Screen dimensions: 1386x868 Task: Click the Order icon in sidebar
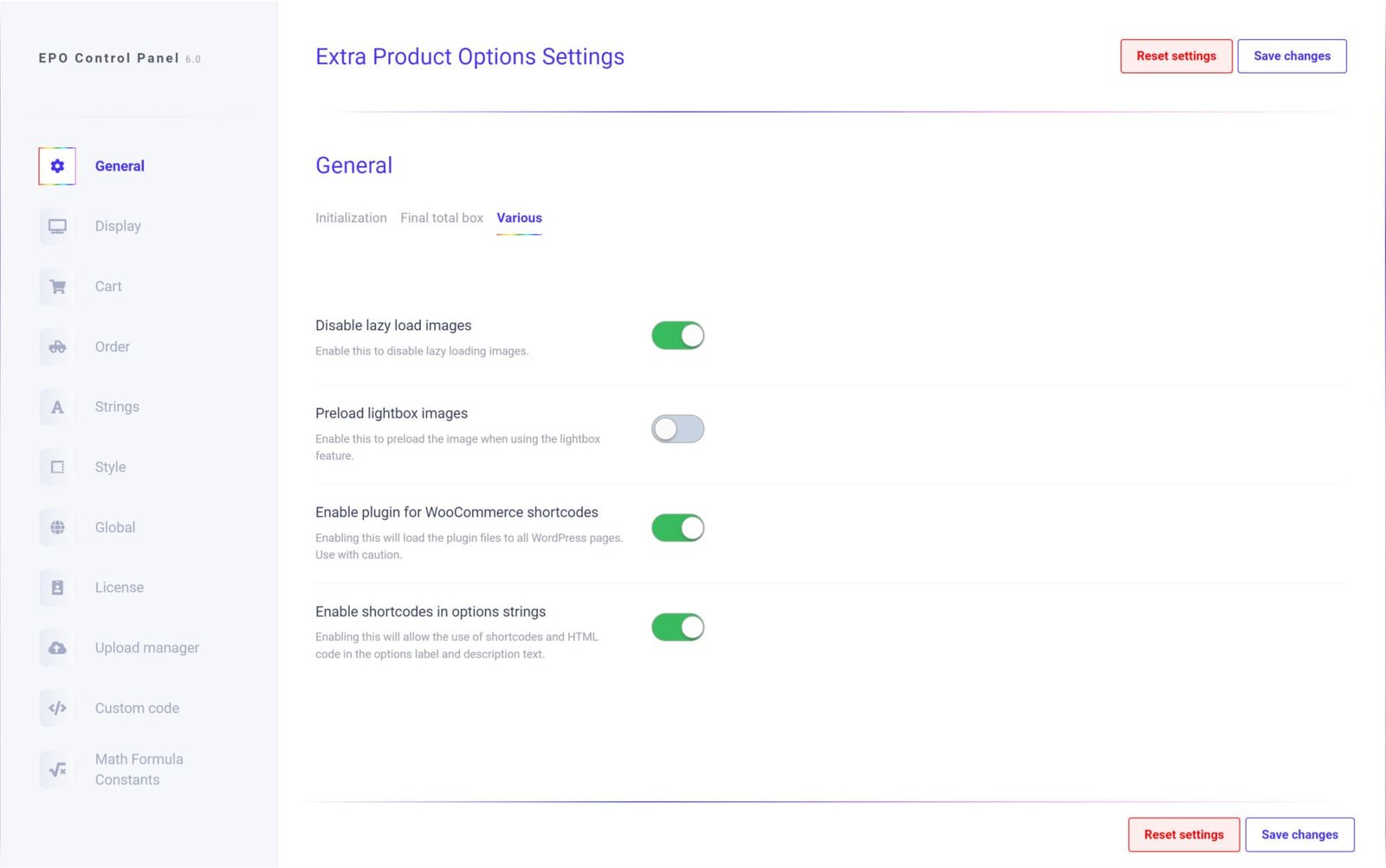(x=57, y=347)
